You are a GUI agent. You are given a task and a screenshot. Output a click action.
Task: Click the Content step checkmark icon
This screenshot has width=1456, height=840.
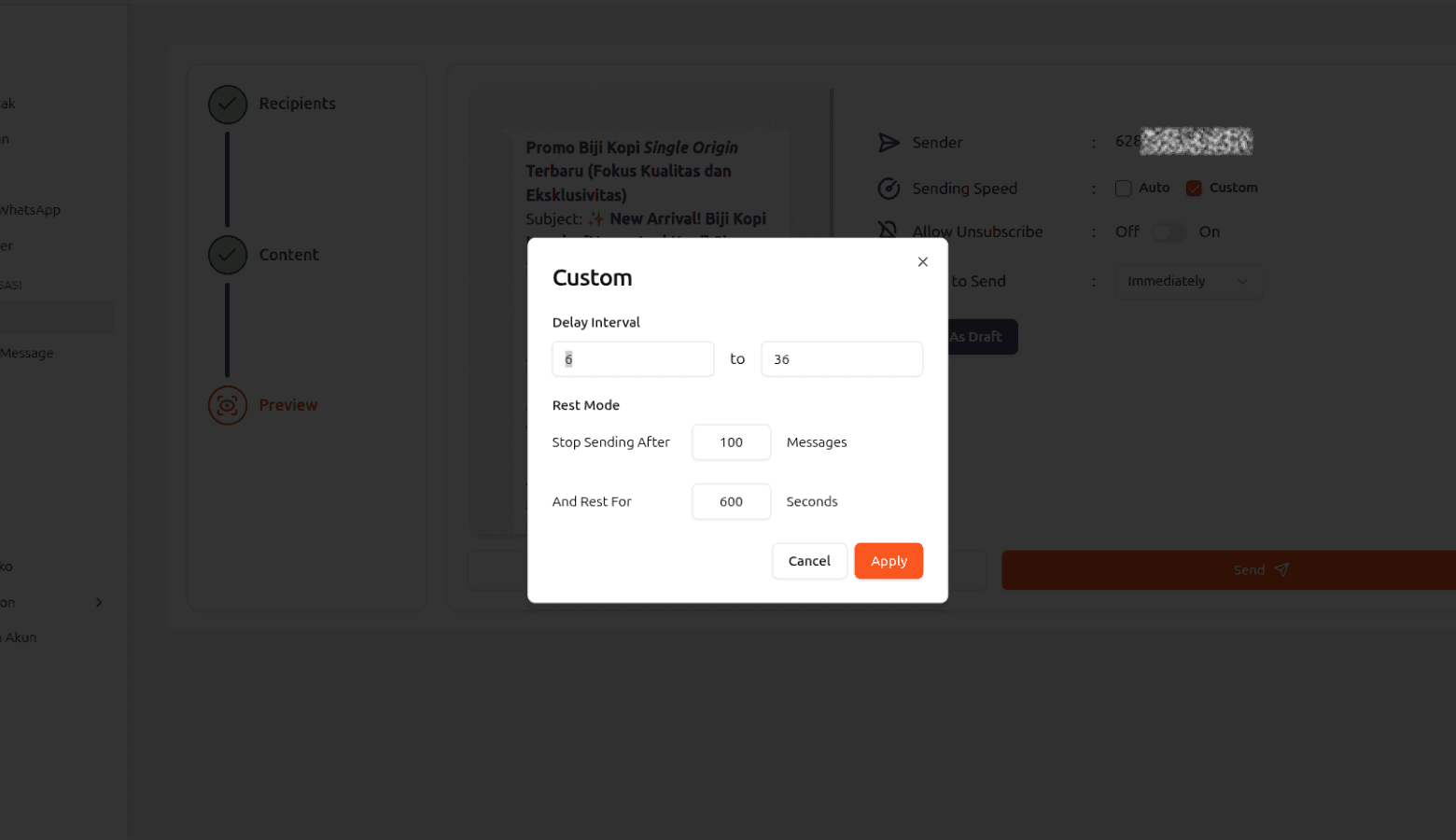[x=228, y=255]
